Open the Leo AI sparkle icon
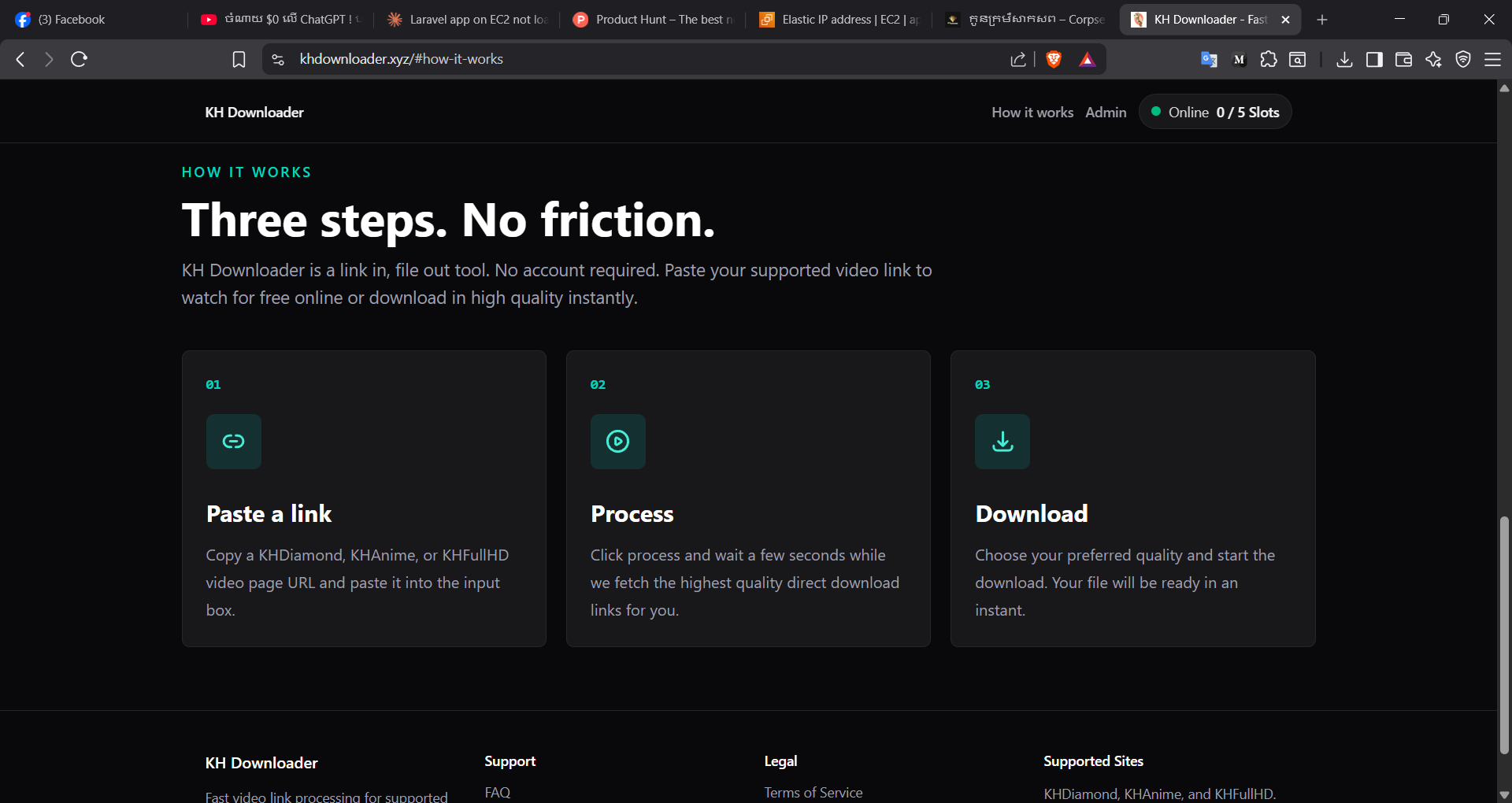This screenshot has height=803, width=1512. 1433,59
